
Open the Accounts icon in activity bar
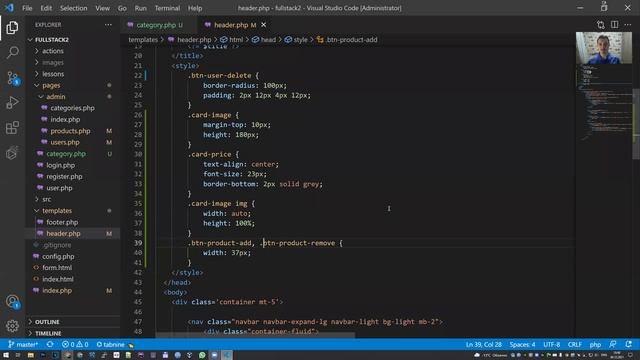click(12, 302)
